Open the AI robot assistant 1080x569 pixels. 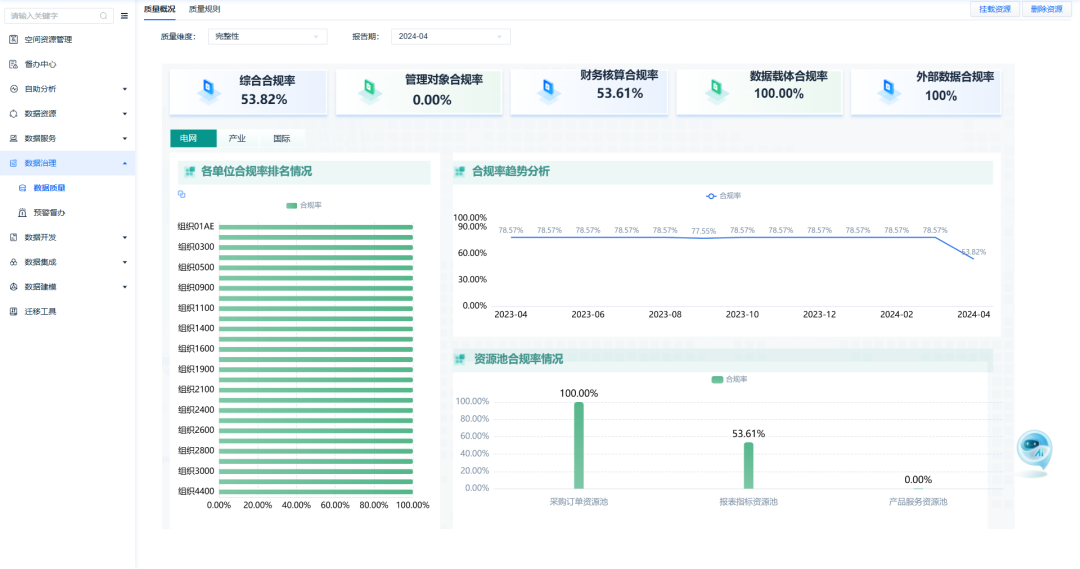1034,450
